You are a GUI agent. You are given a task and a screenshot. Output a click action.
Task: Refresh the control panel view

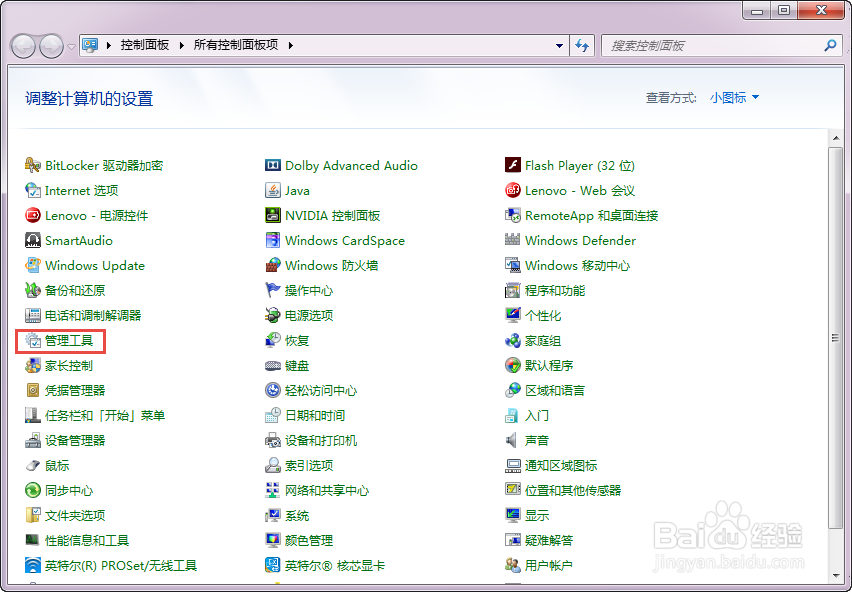coord(582,46)
